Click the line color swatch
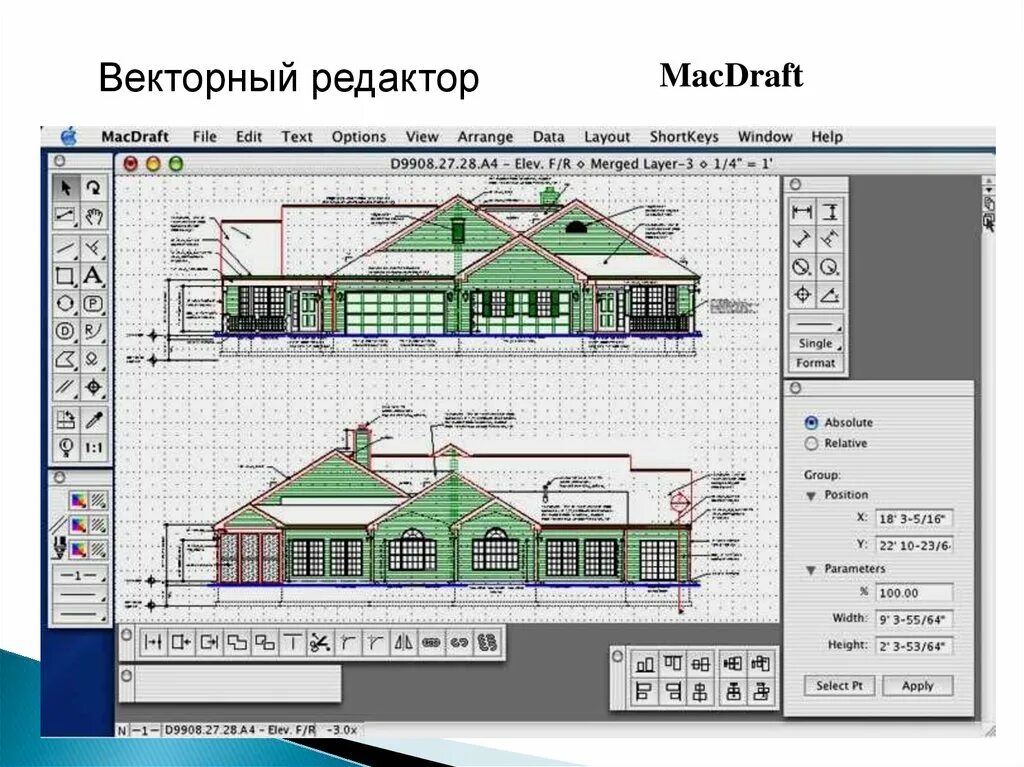Viewport: 1024px width, 767px height. [78, 526]
